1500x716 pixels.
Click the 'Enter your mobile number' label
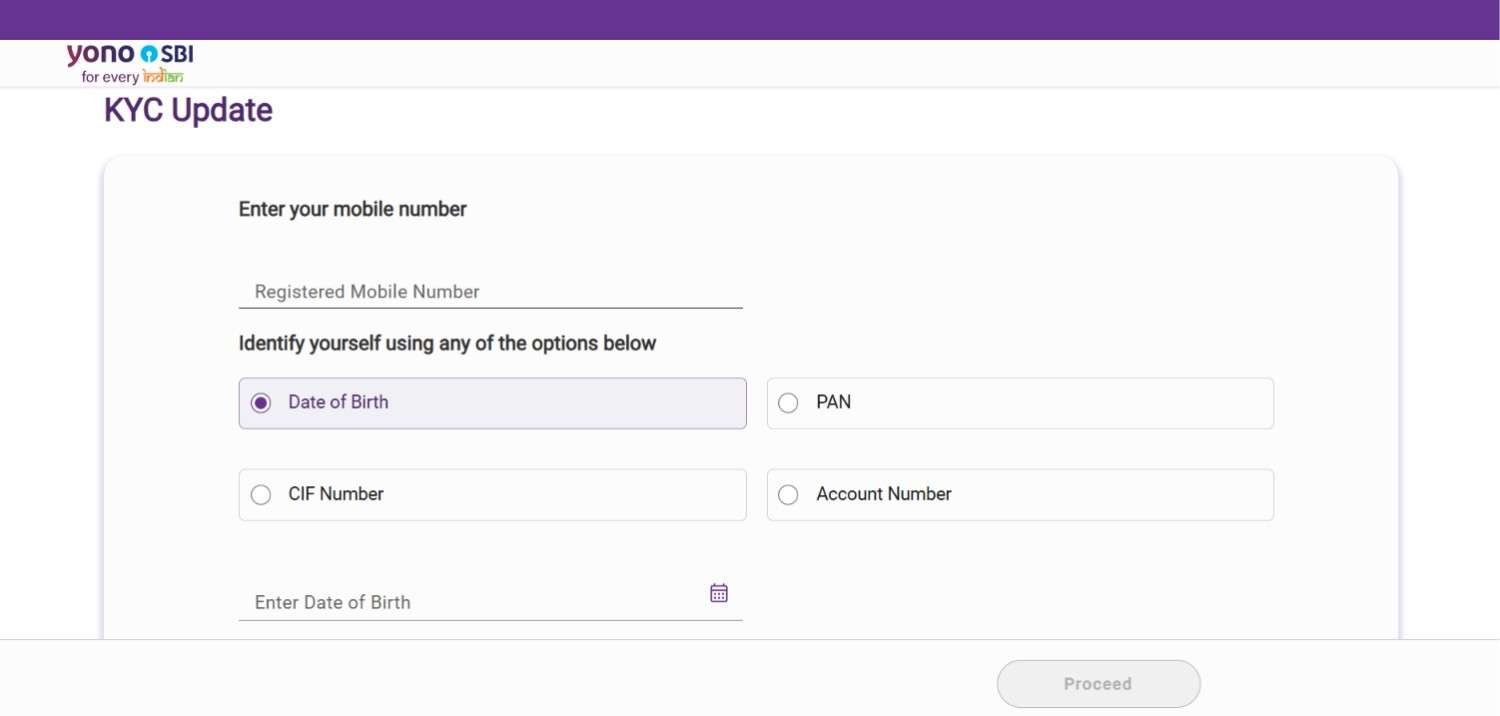point(353,209)
